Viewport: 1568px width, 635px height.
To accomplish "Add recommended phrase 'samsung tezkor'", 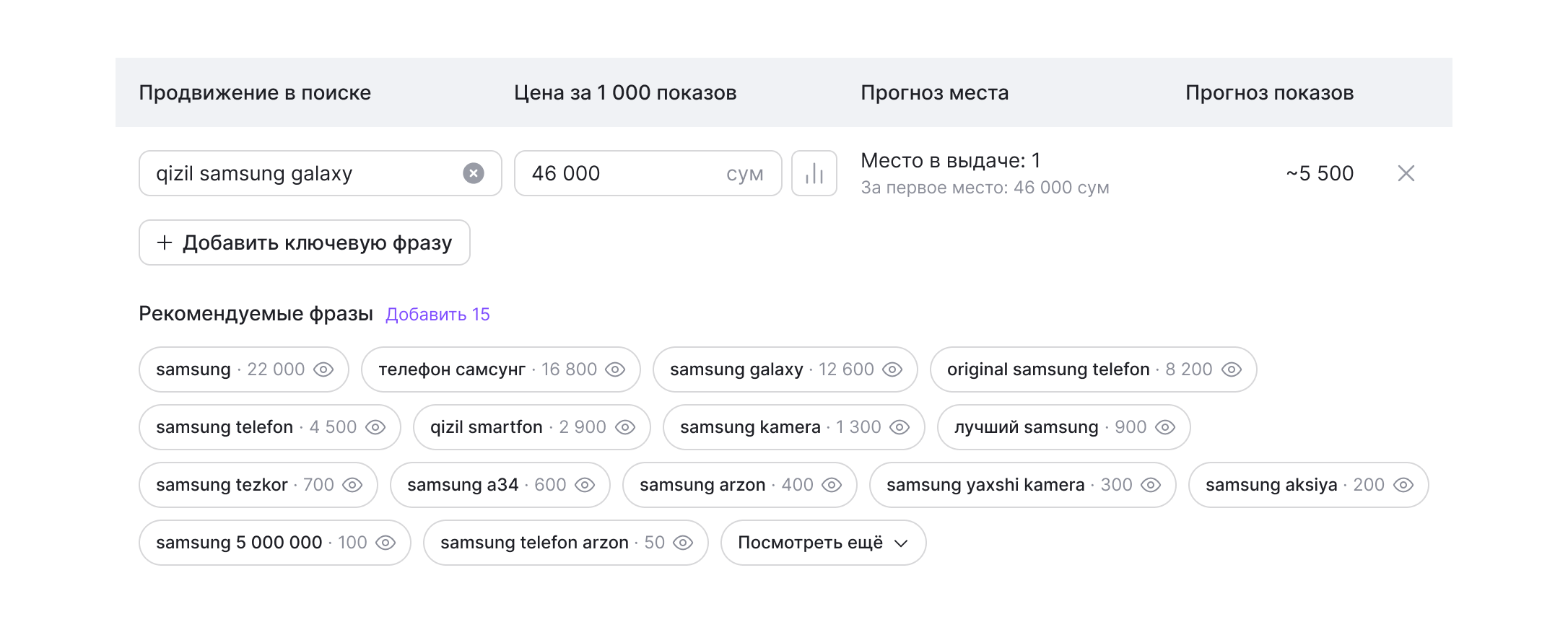I will [258, 485].
